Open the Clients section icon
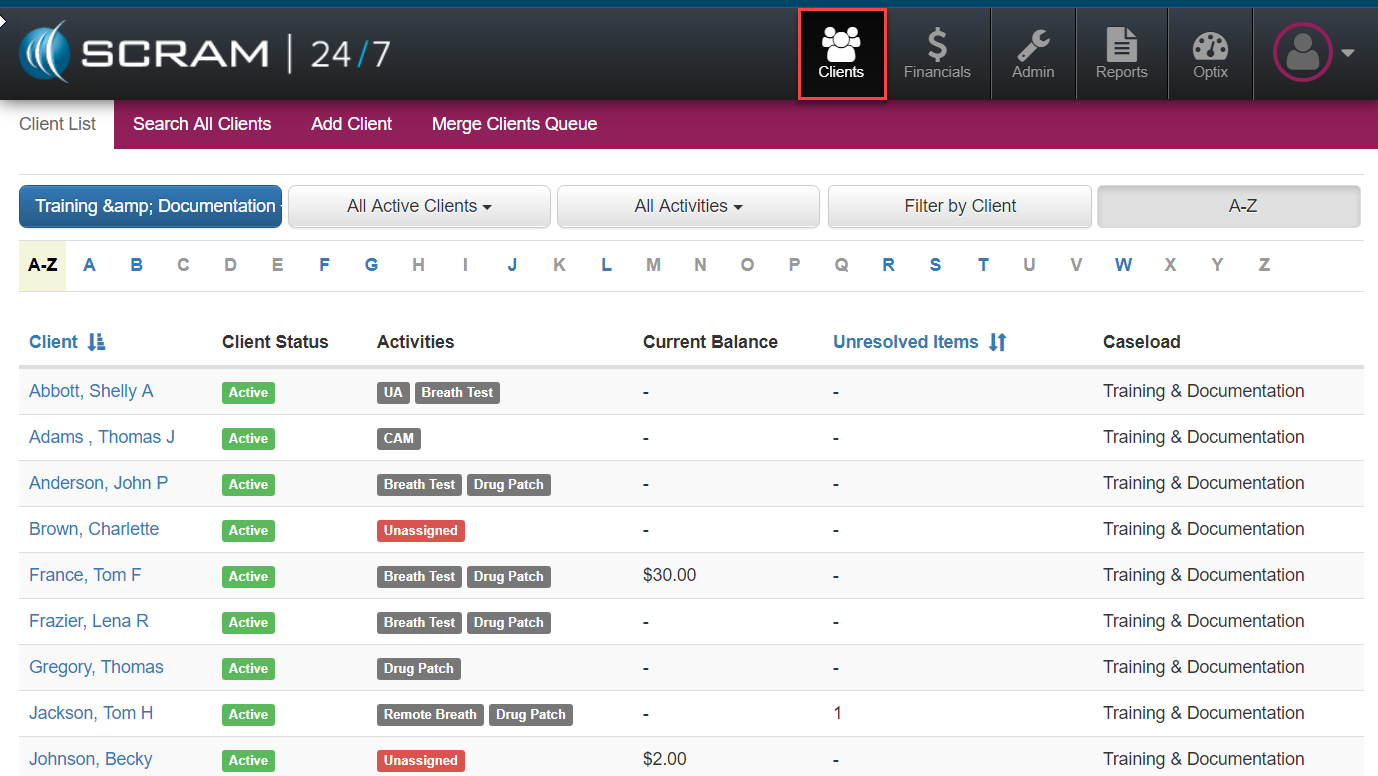The width and height of the screenshot is (1378, 776). point(841,43)
